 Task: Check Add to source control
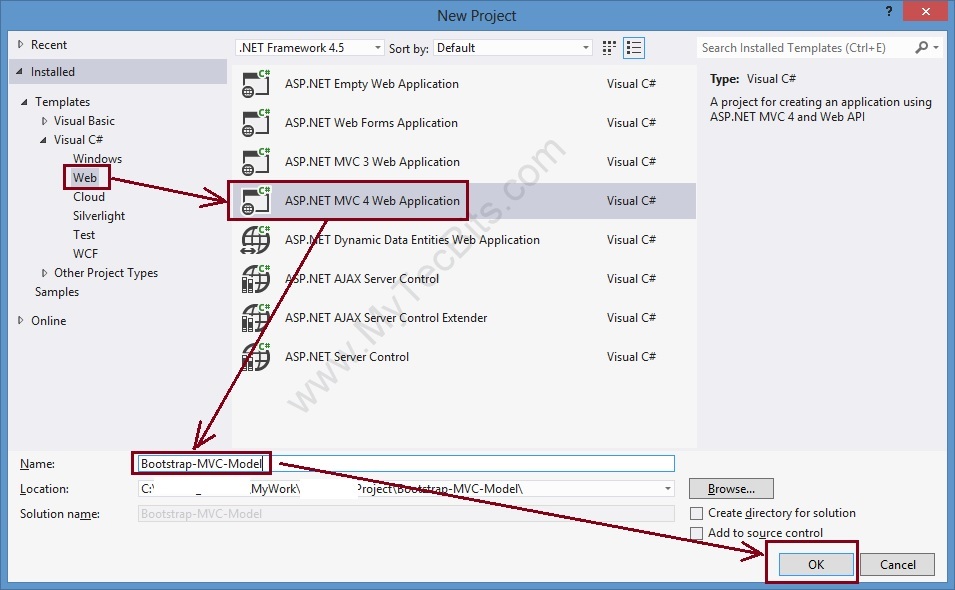tap(697, 533)
